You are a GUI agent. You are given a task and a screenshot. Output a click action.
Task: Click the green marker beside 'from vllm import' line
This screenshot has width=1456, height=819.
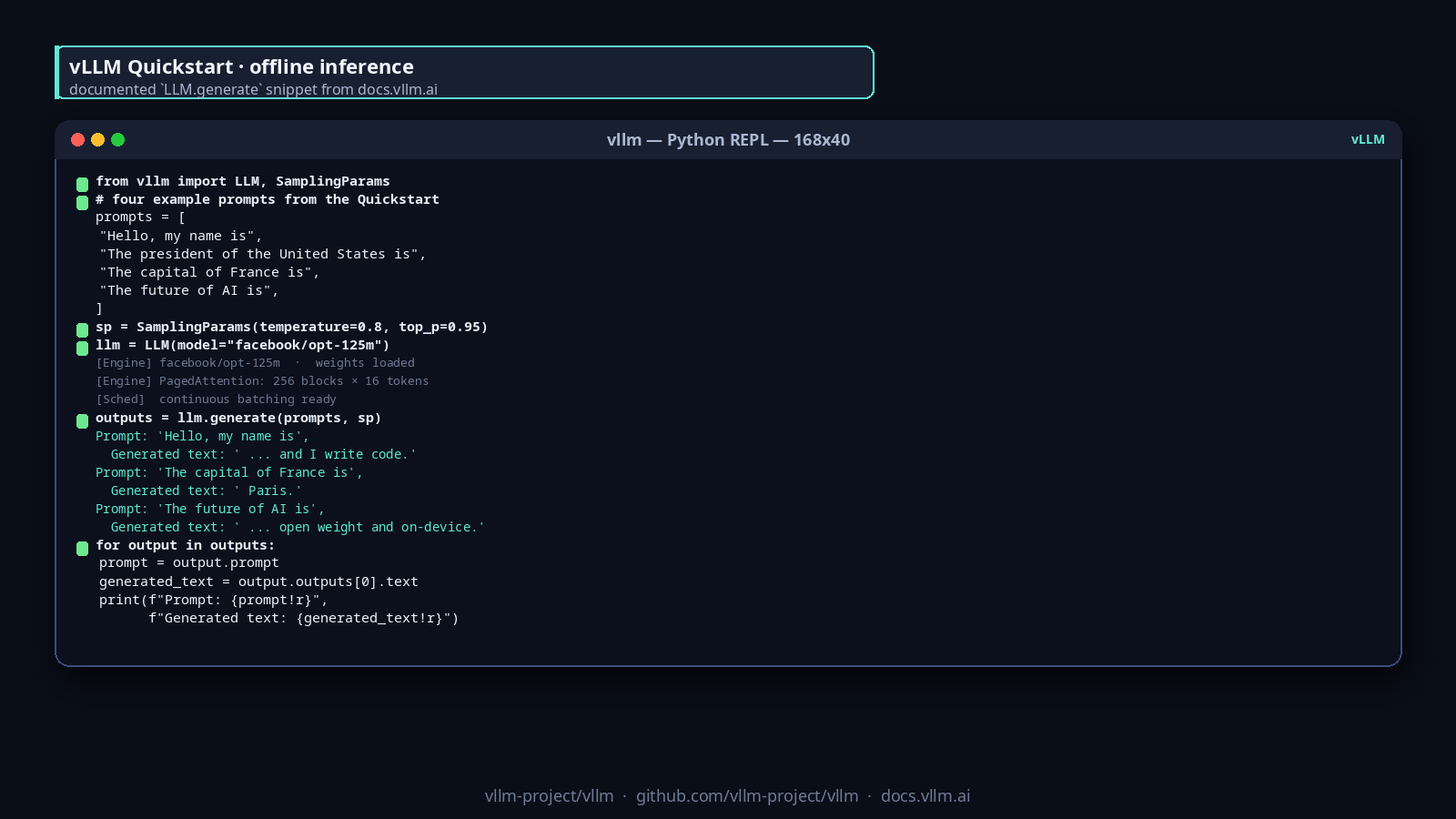[x=82, y=184]
